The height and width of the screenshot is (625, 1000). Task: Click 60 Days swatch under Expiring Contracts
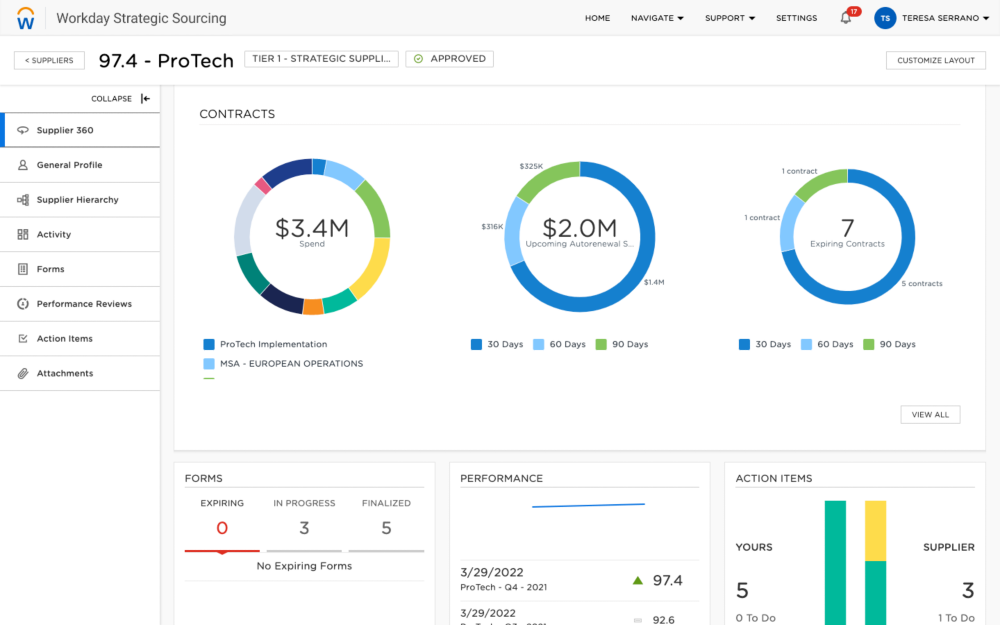[x=806, y=344]
